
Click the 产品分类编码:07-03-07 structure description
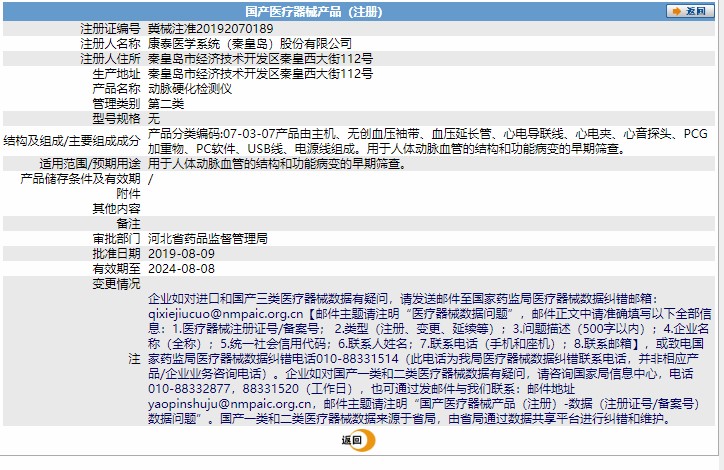click(428, 141)
